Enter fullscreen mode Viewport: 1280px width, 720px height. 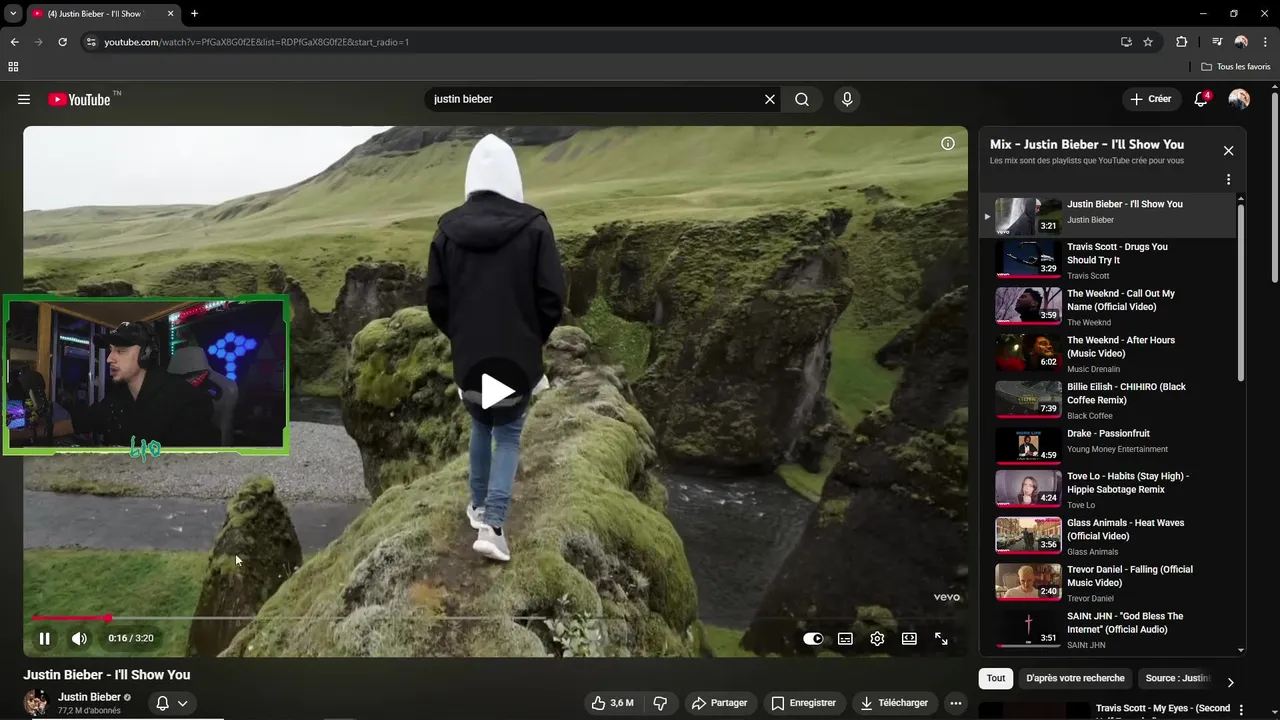click(x=941, y=638)
